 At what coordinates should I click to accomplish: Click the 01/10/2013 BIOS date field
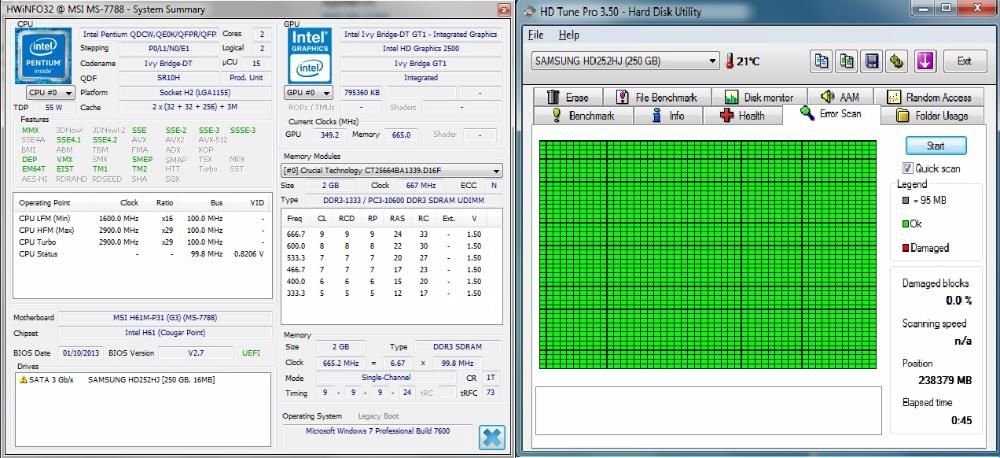tap(82, 353)
